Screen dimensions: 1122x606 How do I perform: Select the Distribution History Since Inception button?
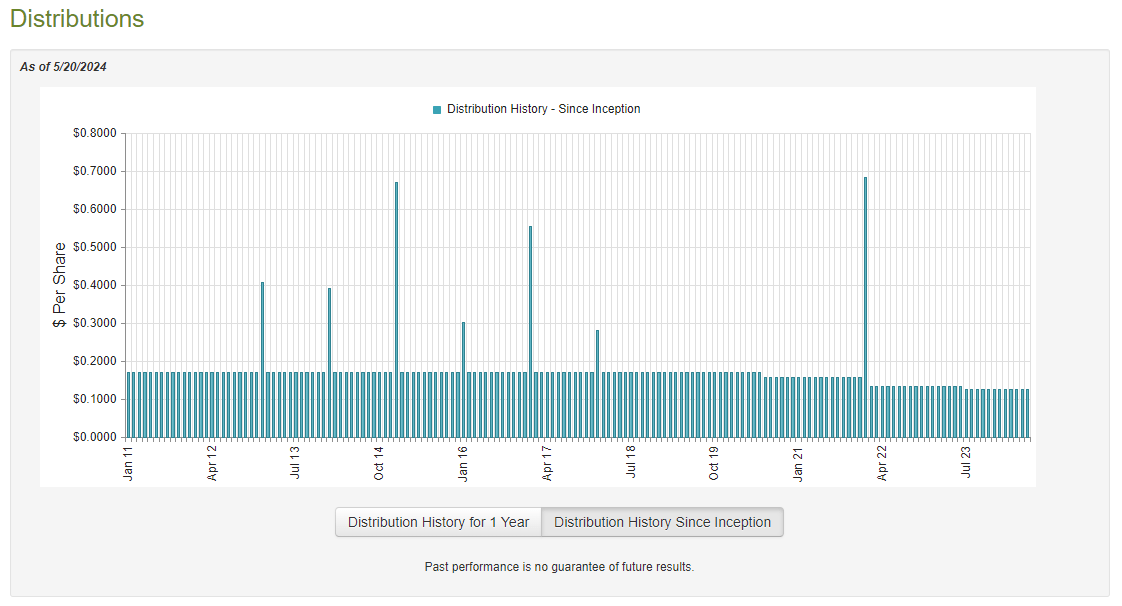662,522
